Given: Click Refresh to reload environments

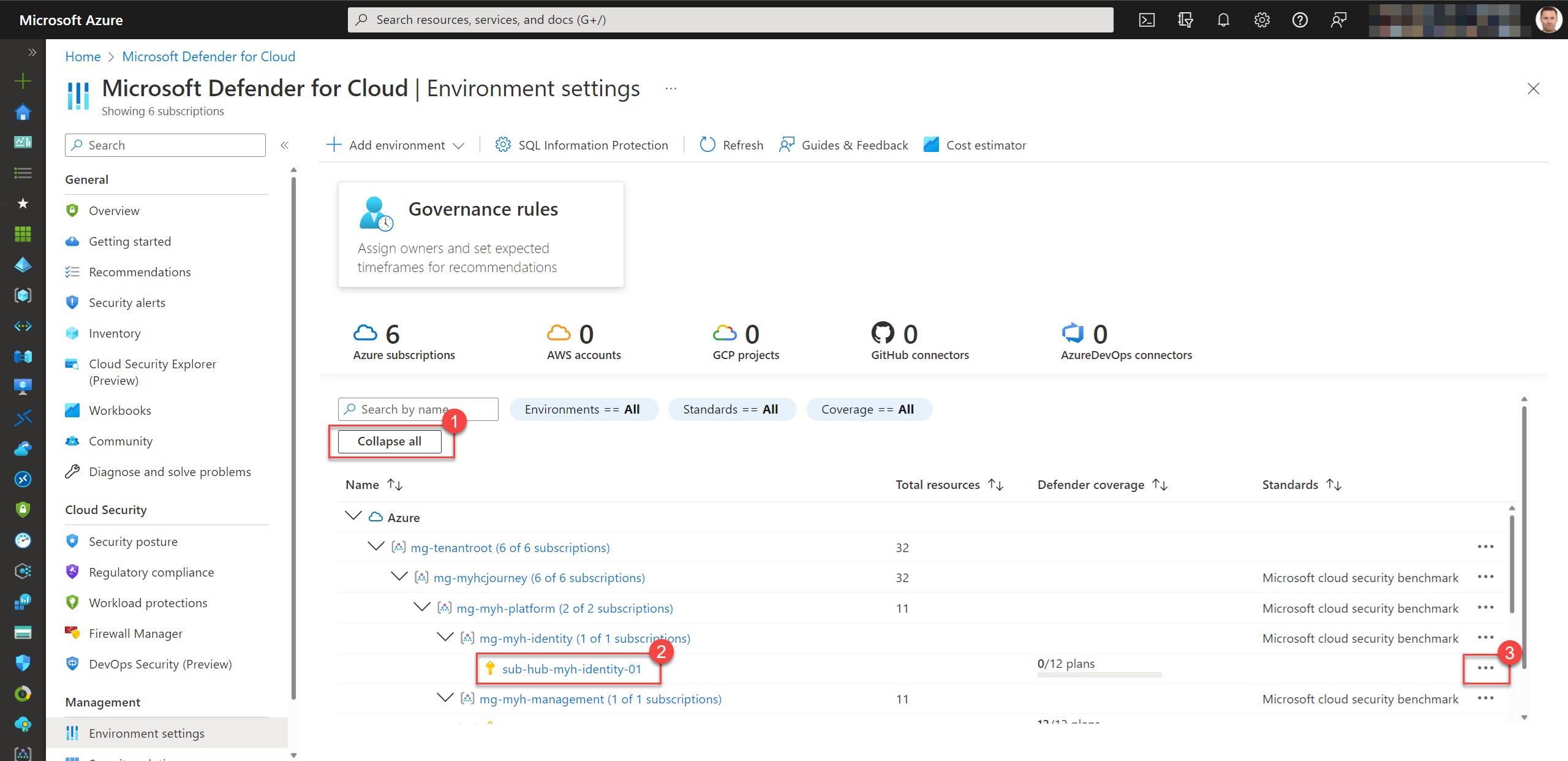Looking at the screenshot, I should point(731,145).
